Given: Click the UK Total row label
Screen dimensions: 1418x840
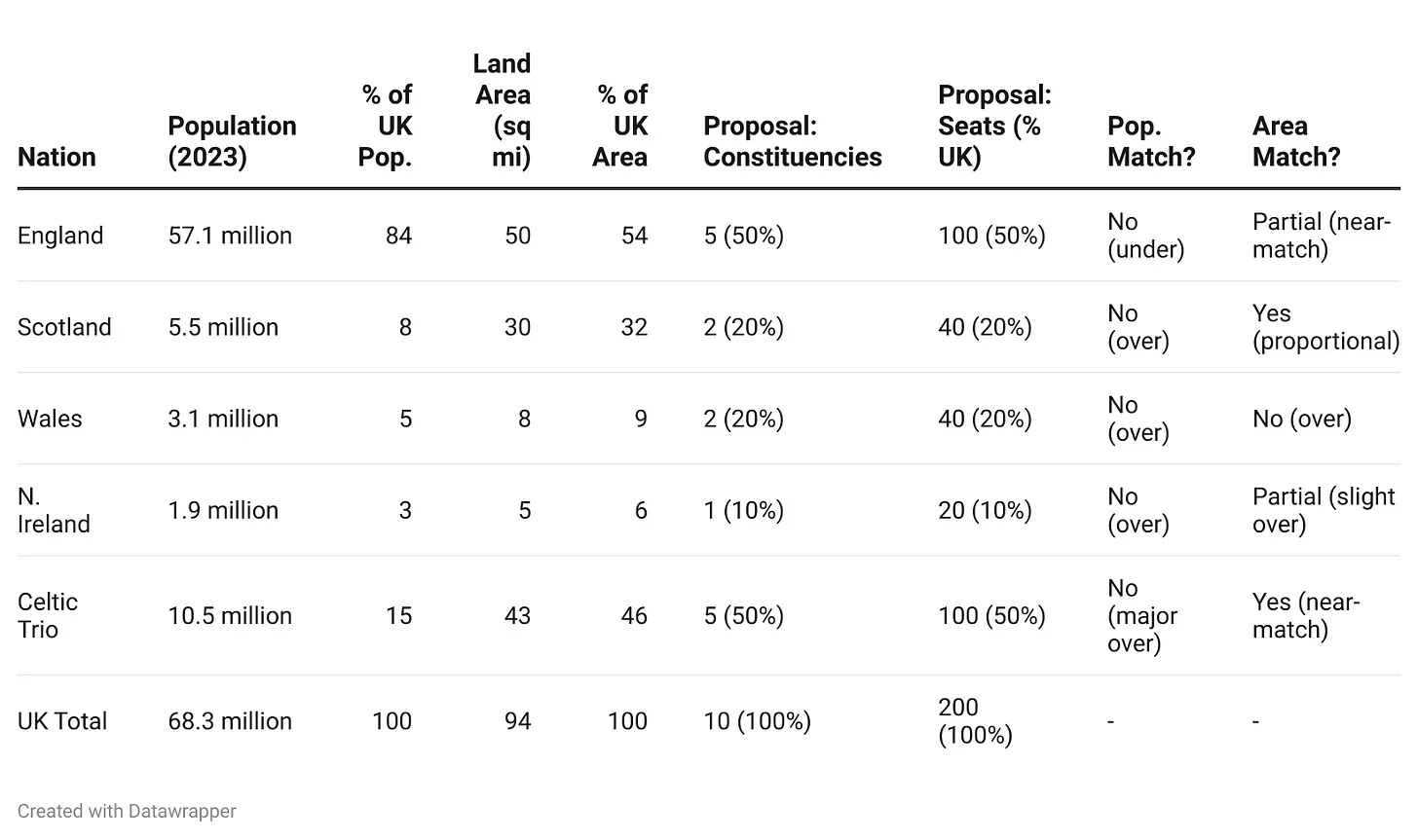Looking at the screenshot, I should [62, 721].
